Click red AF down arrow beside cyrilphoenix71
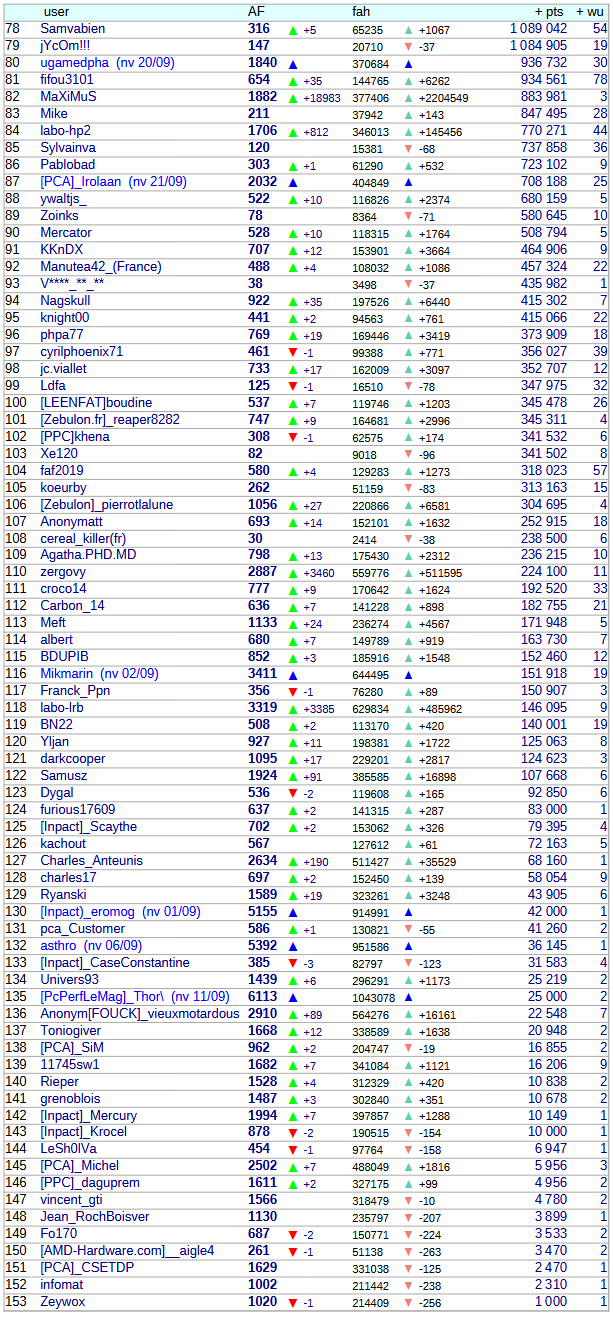This screenshot has height=1332, width=613. tap(293, 352)
